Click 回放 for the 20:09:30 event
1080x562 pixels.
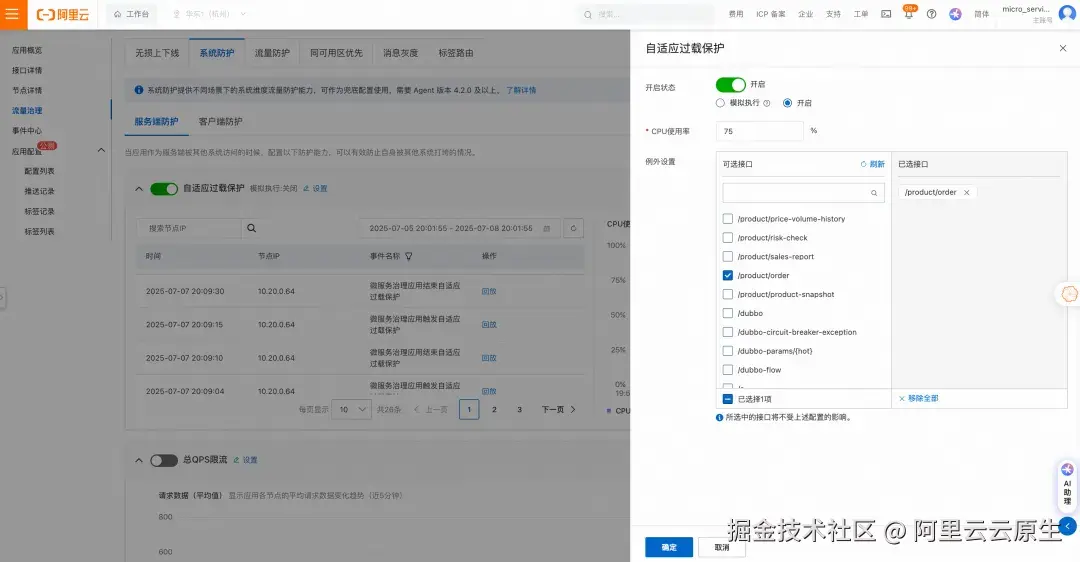(489, 291)
